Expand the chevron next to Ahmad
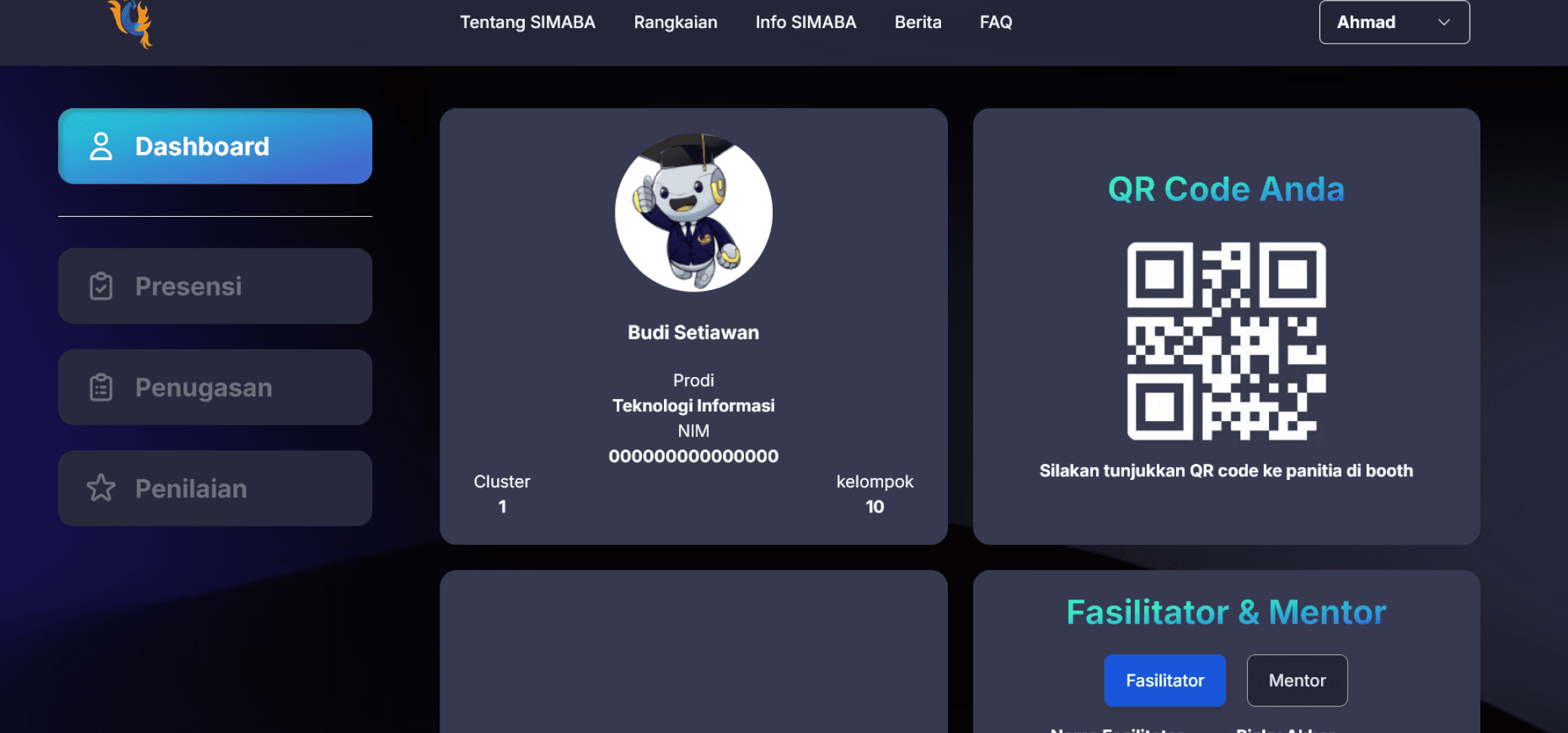The image size is (1568, 733). click(1443, 22)
